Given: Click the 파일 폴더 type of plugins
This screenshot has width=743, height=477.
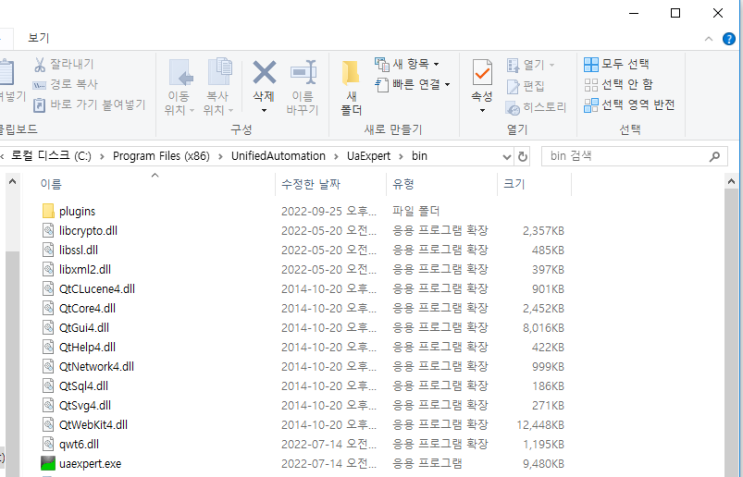Looking at the screenshot, I should pos(416,211).
